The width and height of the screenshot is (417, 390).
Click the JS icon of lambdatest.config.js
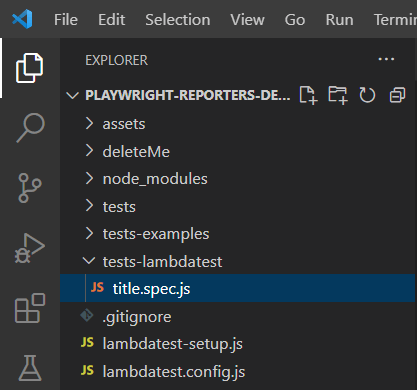tap(87, 370)
